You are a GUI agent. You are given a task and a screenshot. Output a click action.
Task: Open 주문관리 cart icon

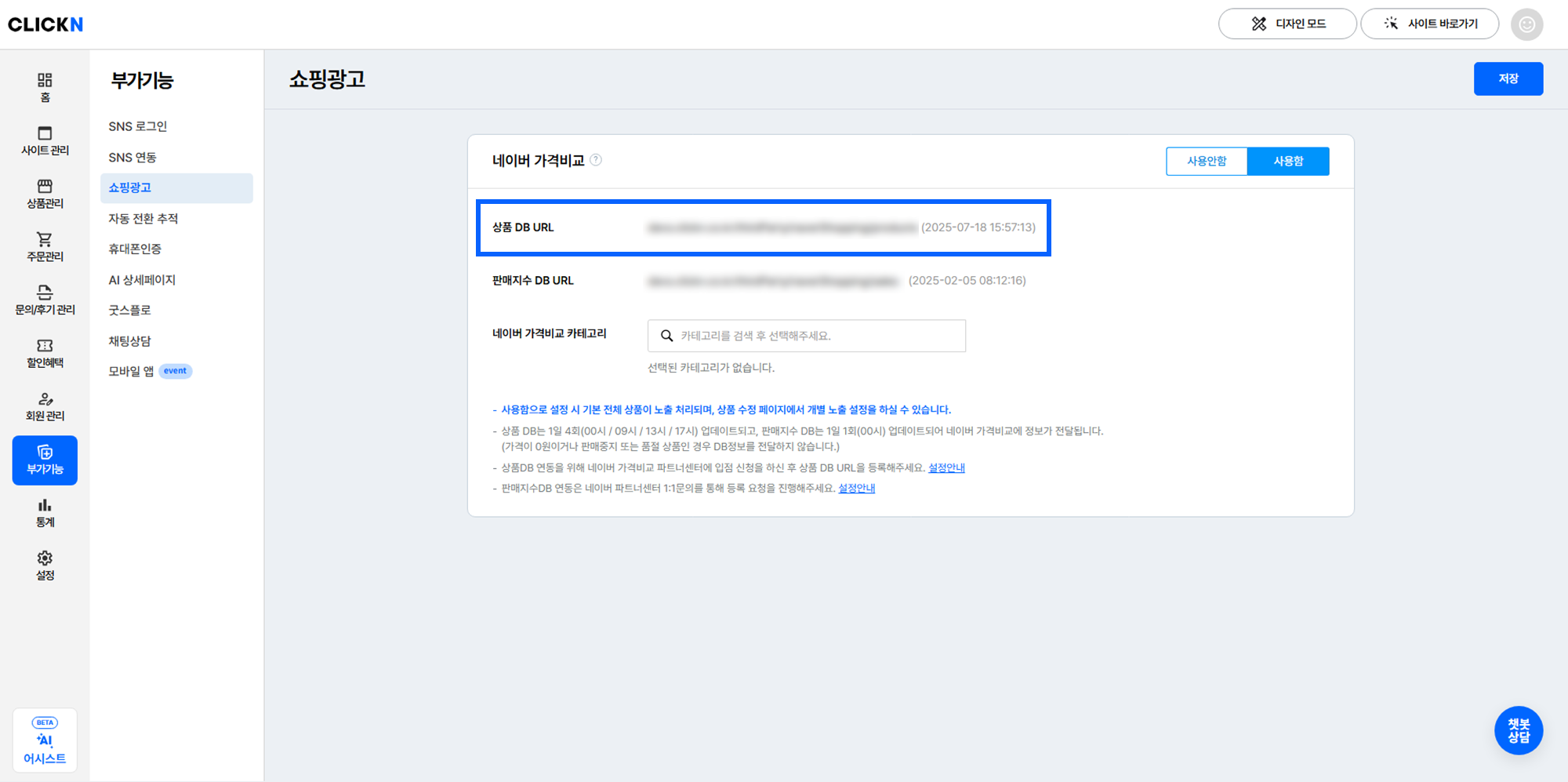tap(45, 247)
